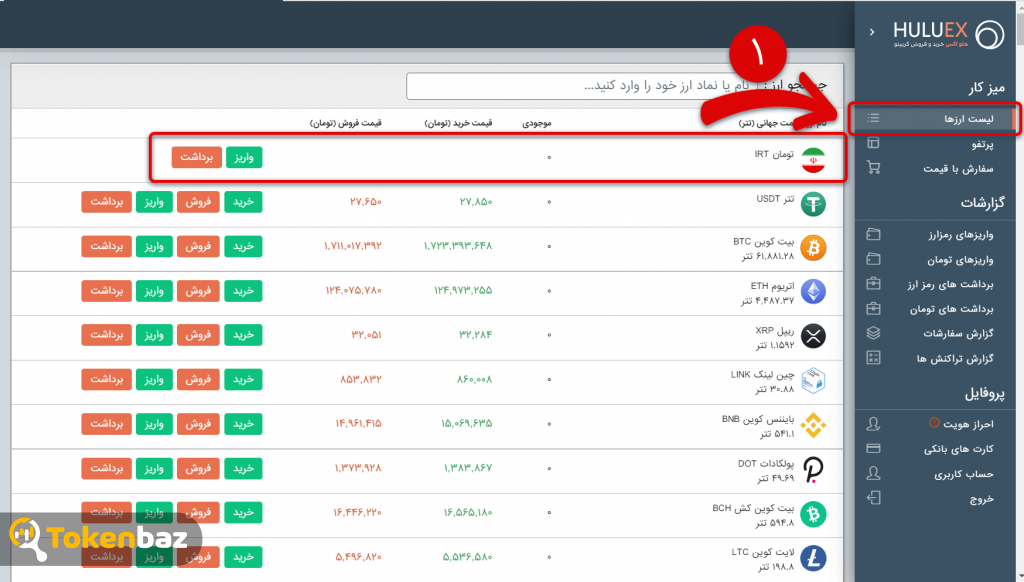Click the Binance BNB coin icon
The height and width of the screenshot is (582, 1024).
tap(813, 425)
